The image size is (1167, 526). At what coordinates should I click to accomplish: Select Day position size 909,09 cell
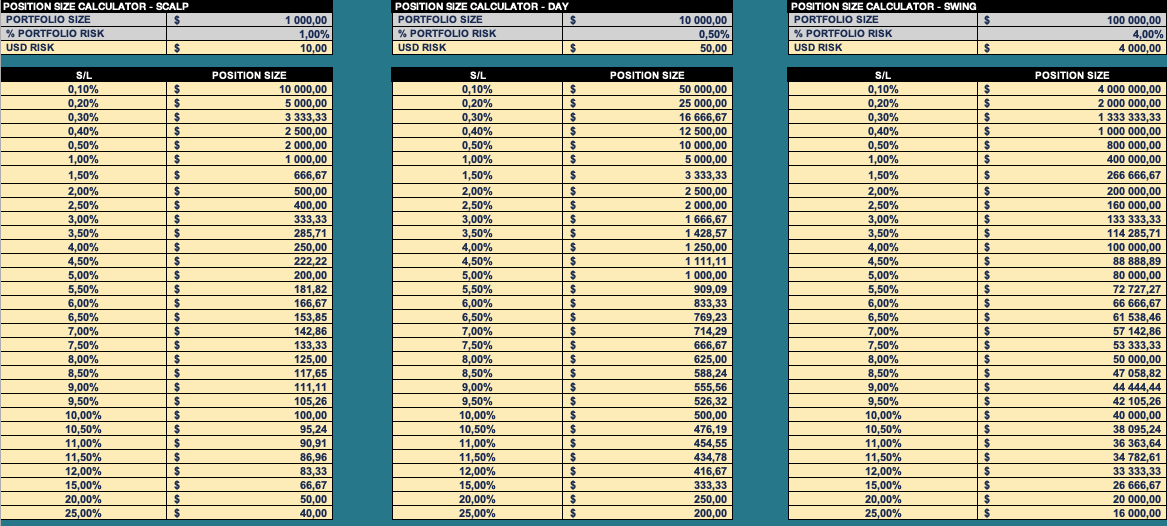pos(648,289)
